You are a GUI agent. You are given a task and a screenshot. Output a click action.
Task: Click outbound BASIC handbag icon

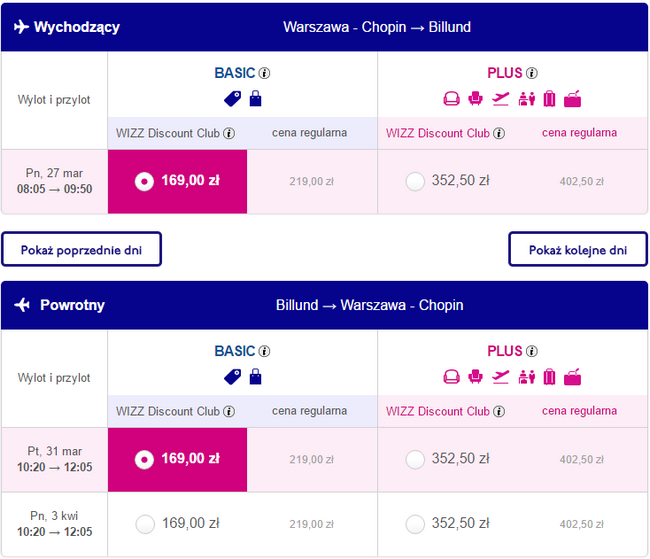[255, 98]
